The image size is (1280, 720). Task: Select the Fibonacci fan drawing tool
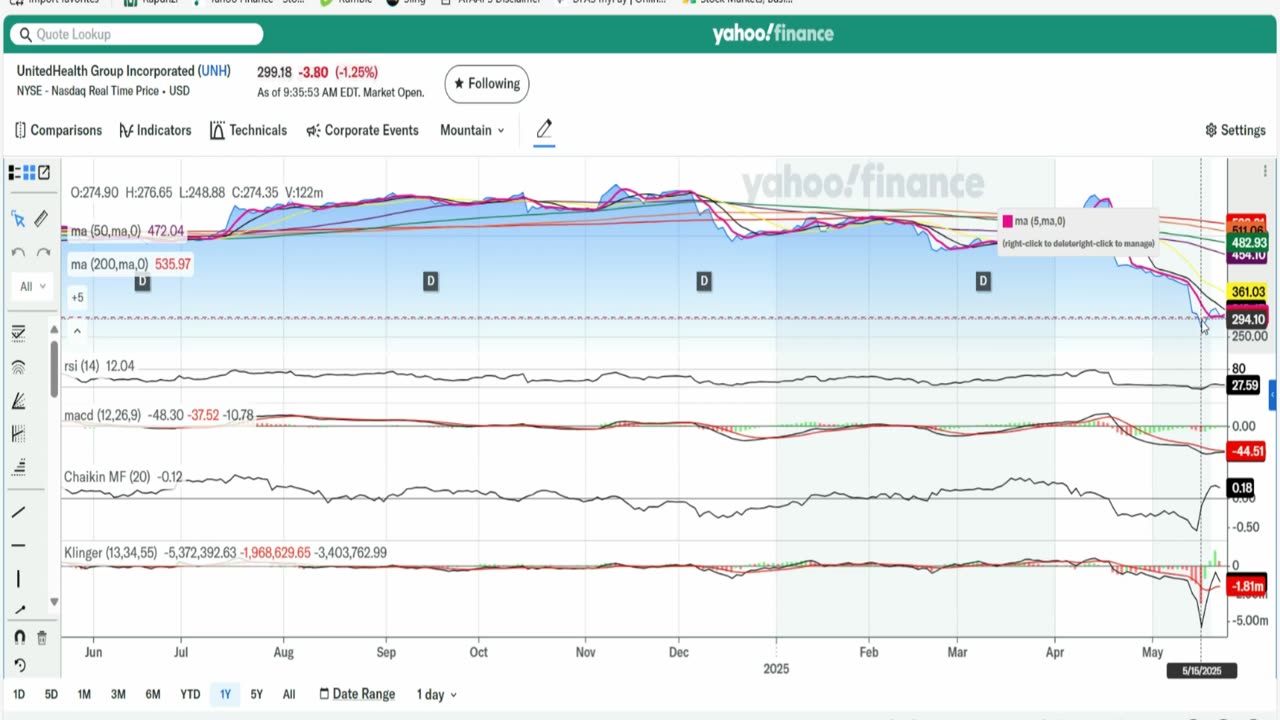click(18, 401)
